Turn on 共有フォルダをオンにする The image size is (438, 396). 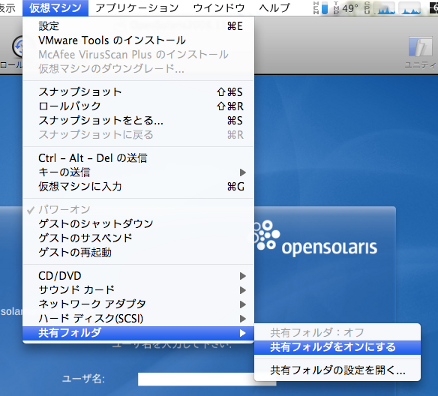(337, 347)
